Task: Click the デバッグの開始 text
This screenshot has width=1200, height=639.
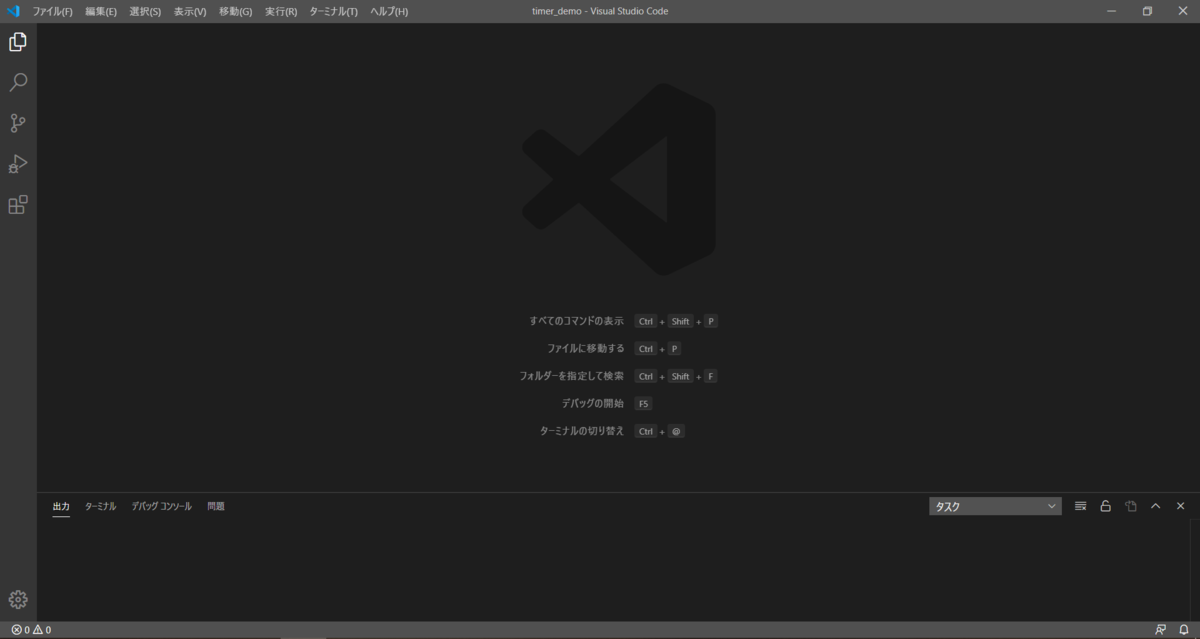Action: 593,403
